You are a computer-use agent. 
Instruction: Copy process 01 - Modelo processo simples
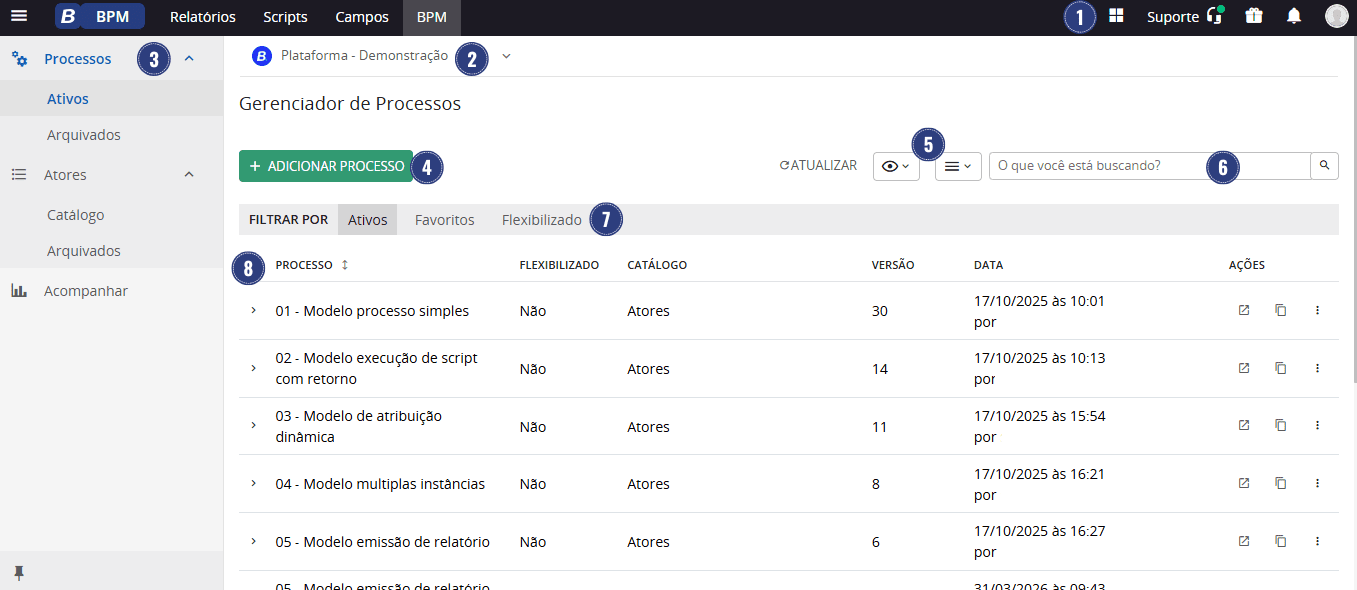[1281, 311]
